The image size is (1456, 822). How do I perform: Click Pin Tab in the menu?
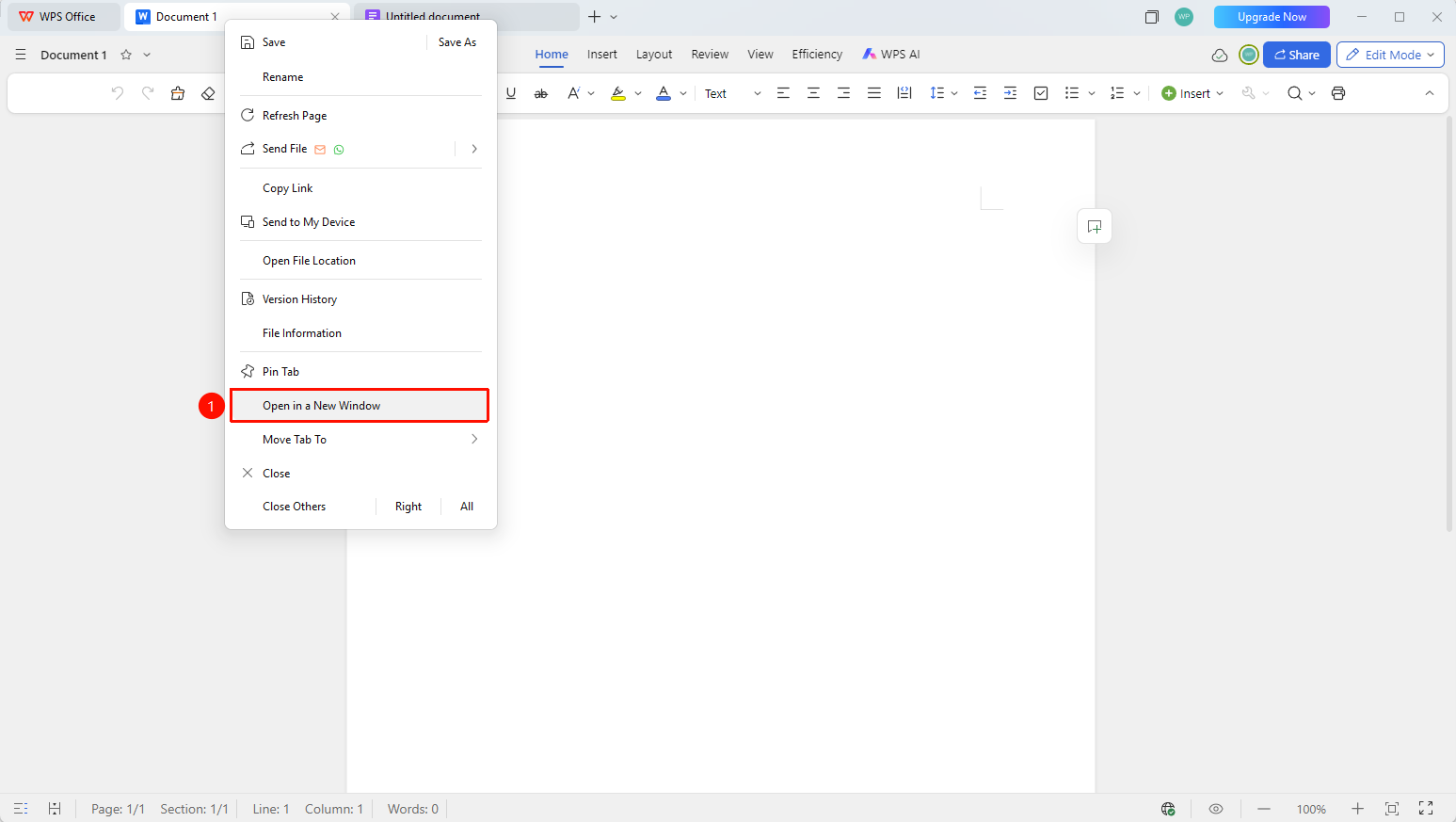click(x=360, y=372)
